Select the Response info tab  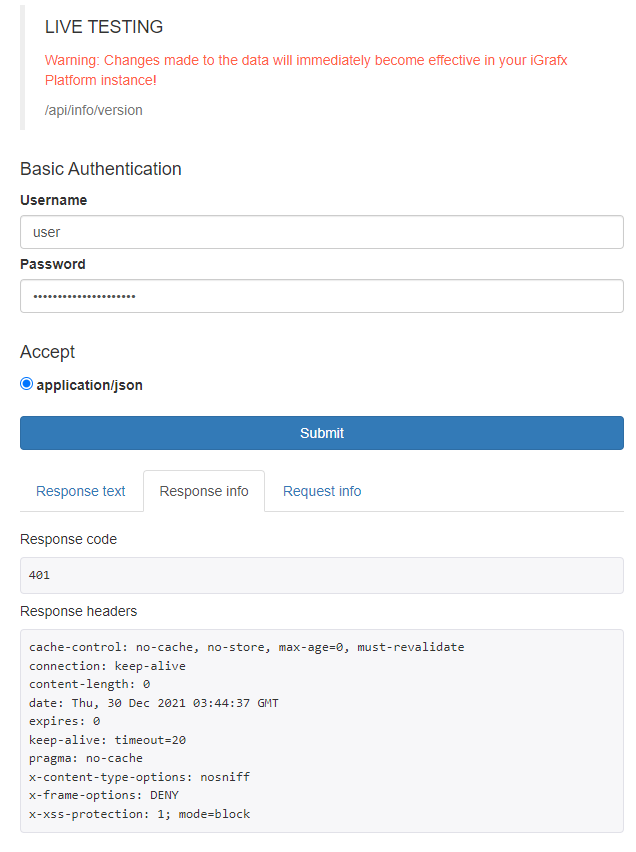pos(204,491)
